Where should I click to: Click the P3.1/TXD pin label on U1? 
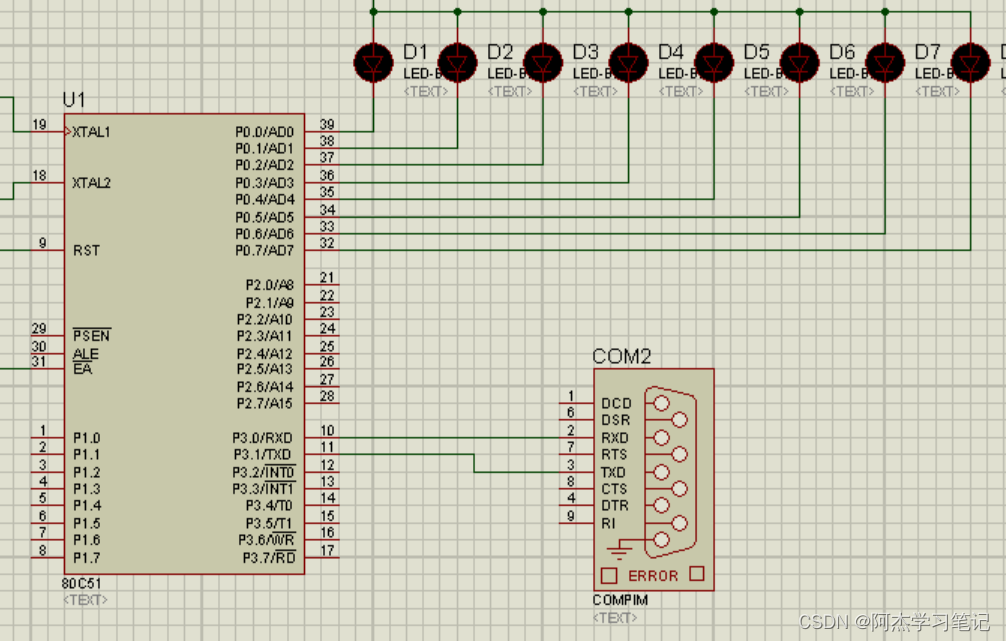coord(263,455)
